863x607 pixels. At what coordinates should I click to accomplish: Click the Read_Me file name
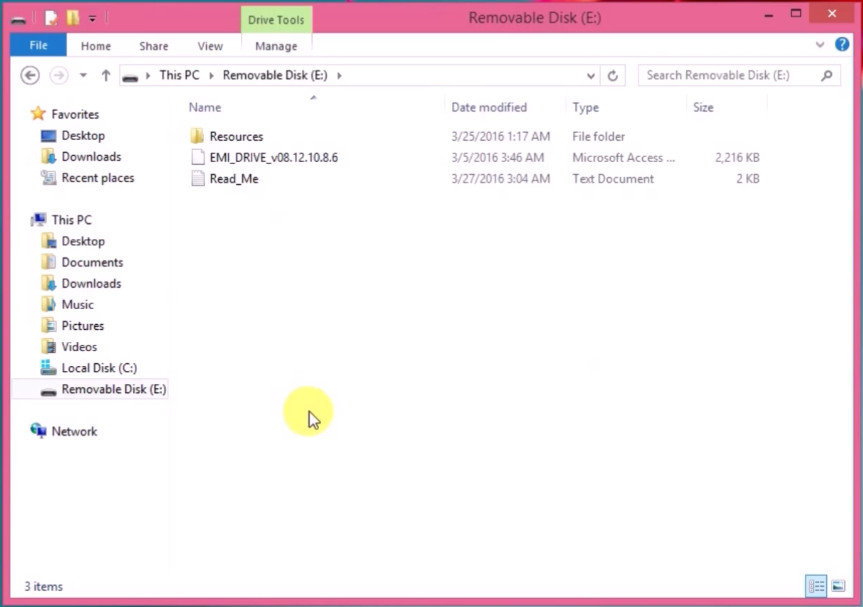(234, 179)
